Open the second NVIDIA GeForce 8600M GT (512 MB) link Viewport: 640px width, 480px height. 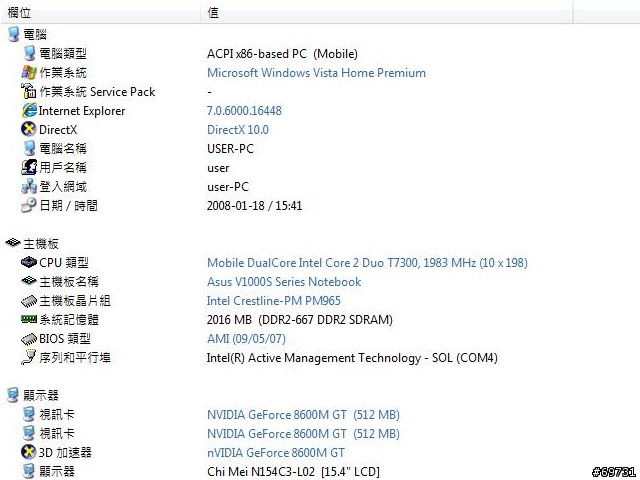(x=303, y=433)
